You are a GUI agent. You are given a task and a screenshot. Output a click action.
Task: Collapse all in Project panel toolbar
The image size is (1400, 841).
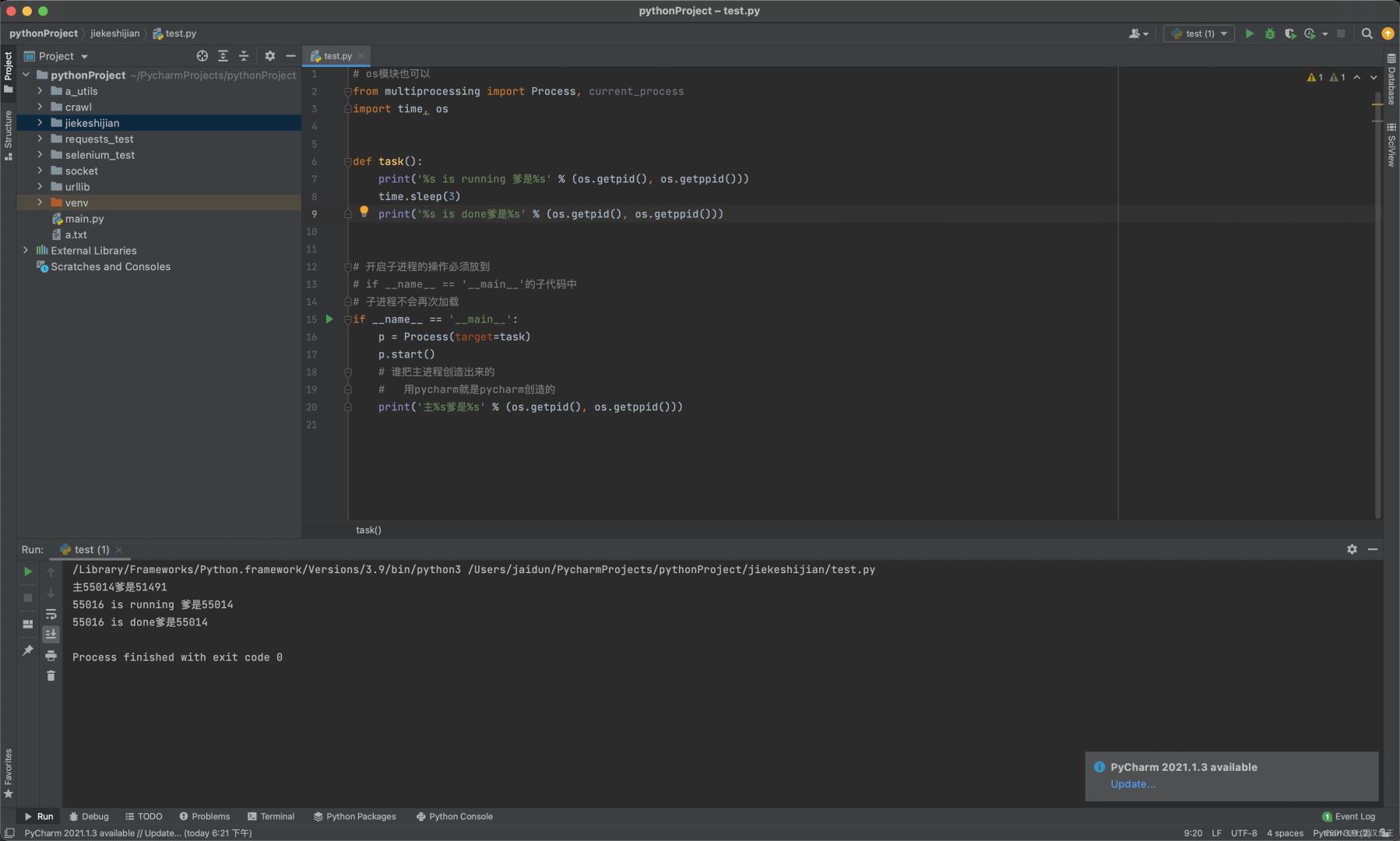click(x=244, y=56)
